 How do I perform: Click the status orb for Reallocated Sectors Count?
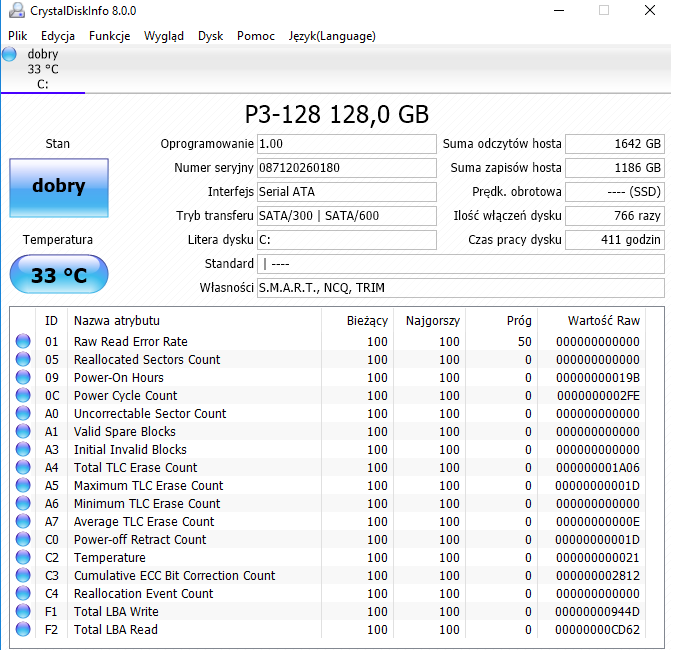pyautogui.click(x=23, y=359)
